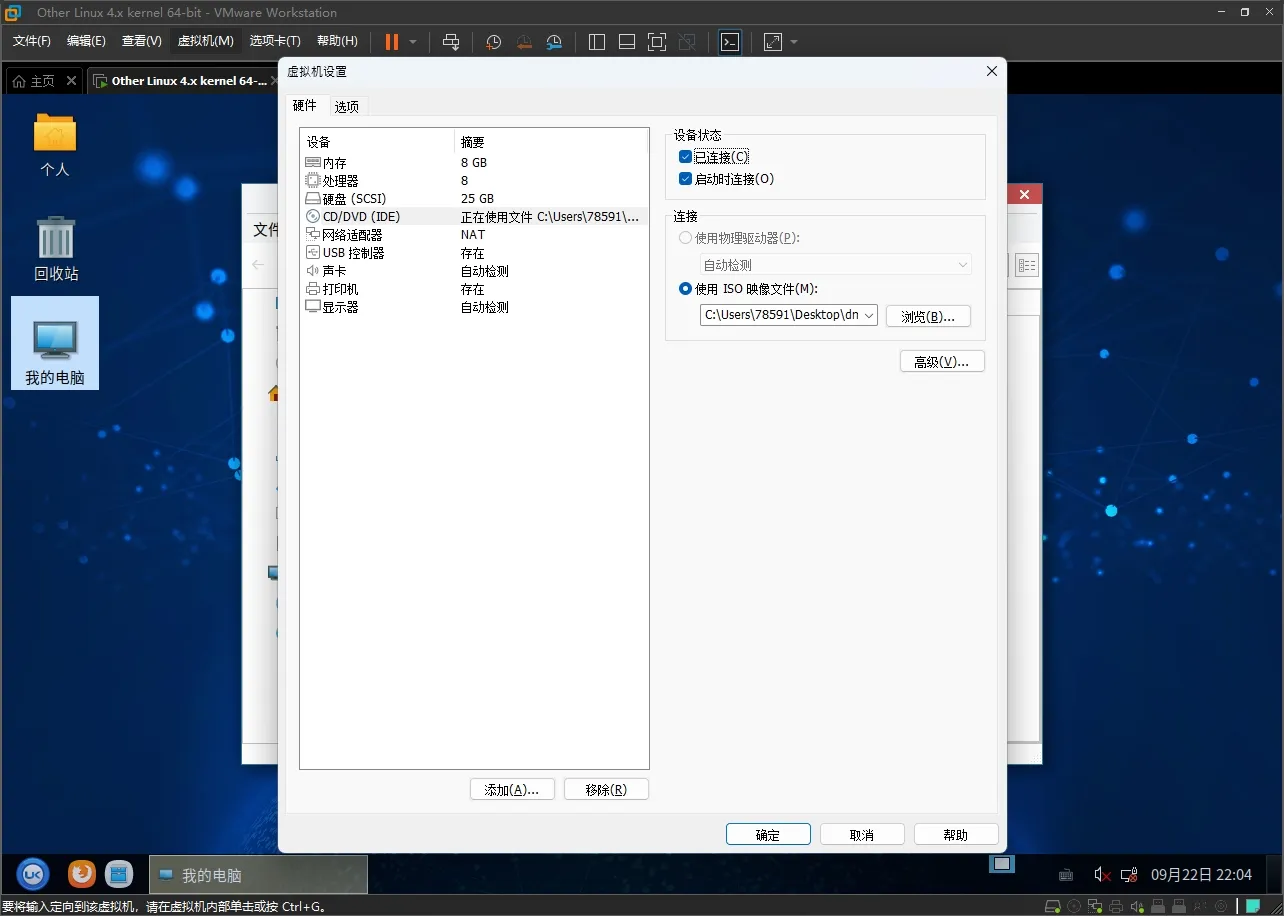Open the snapshot manager wrench icon
Screen dimensions: 1284x916
554,42
